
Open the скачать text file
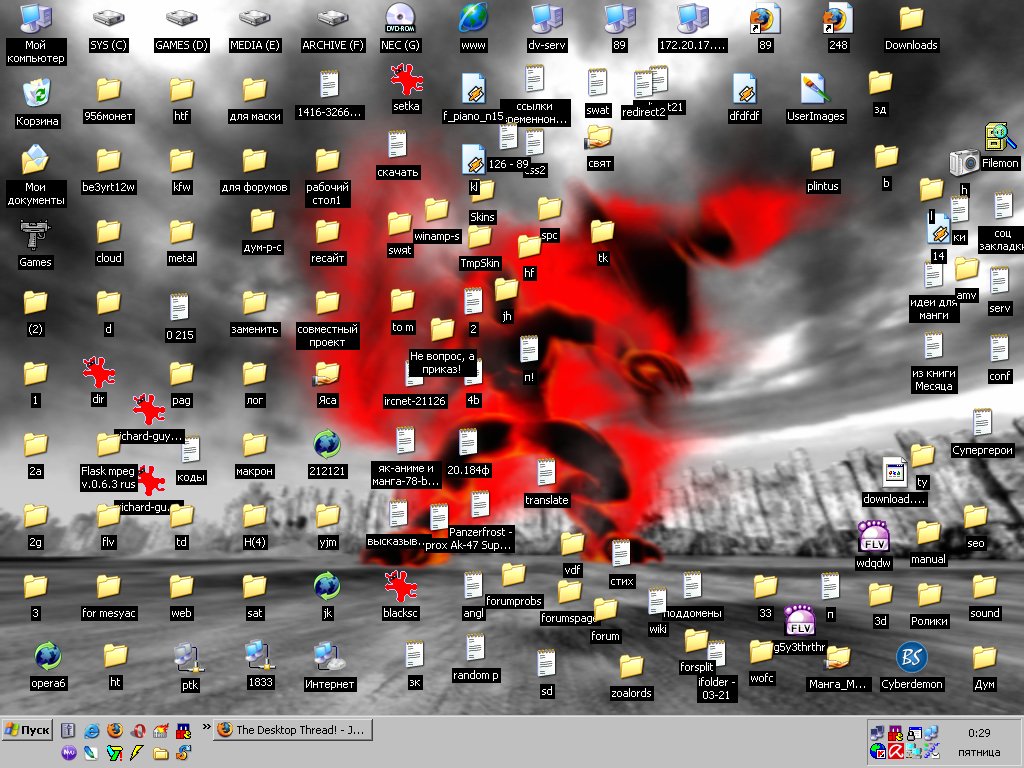click(x=398, y=155)
